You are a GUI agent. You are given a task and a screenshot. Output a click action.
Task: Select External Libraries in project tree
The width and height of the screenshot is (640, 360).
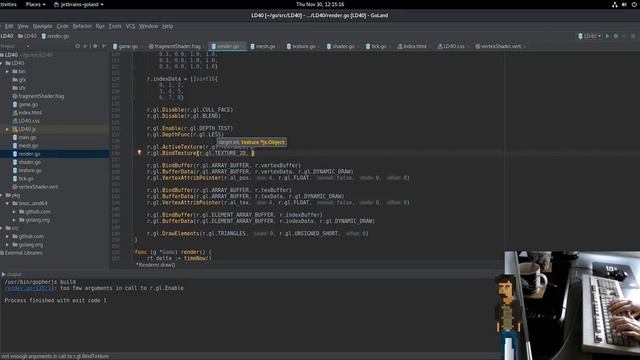coord(21,253)
